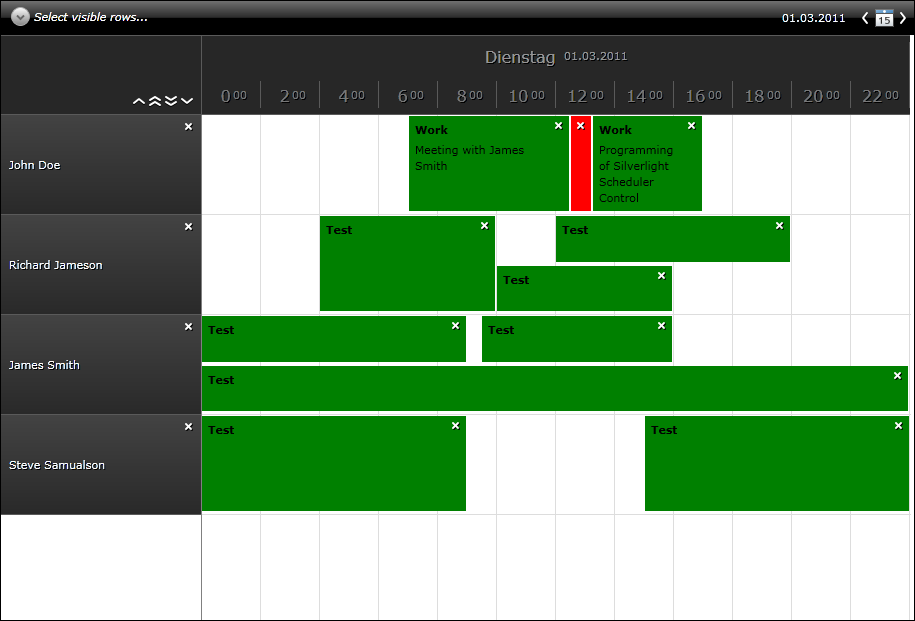Select the Dienstag day header
Image resolution: width=915 pixels, height=621 pixels.
coord(520,57)
